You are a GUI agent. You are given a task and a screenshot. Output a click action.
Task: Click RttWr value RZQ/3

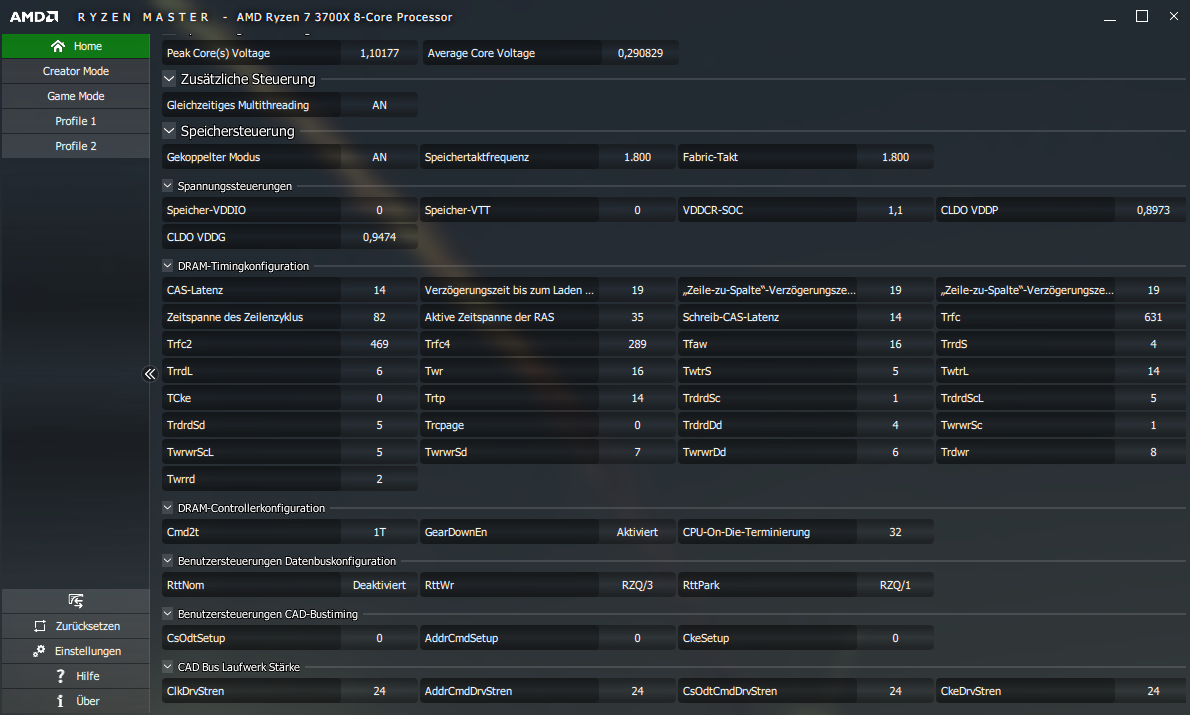pos(638,585)
